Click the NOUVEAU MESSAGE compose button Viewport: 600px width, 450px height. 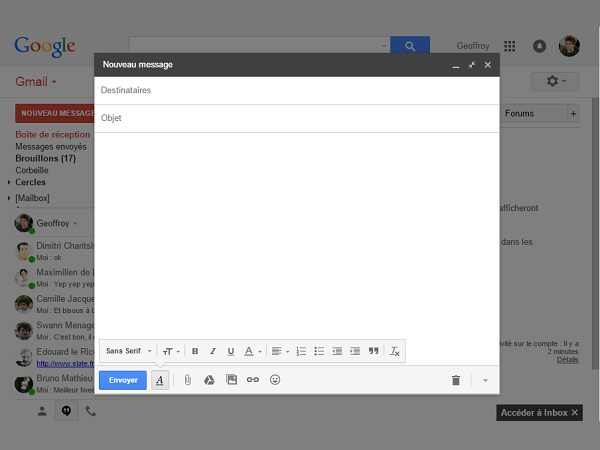55,113
